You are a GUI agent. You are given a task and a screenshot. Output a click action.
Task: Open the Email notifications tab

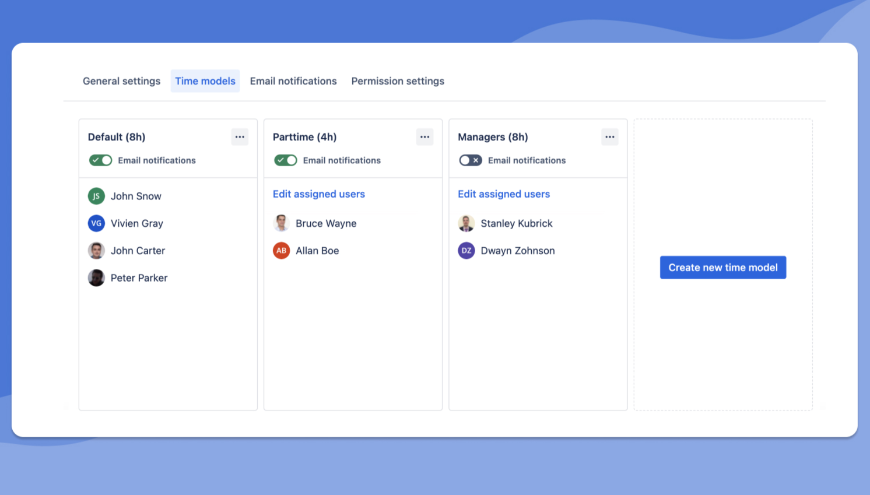(293, 81)
